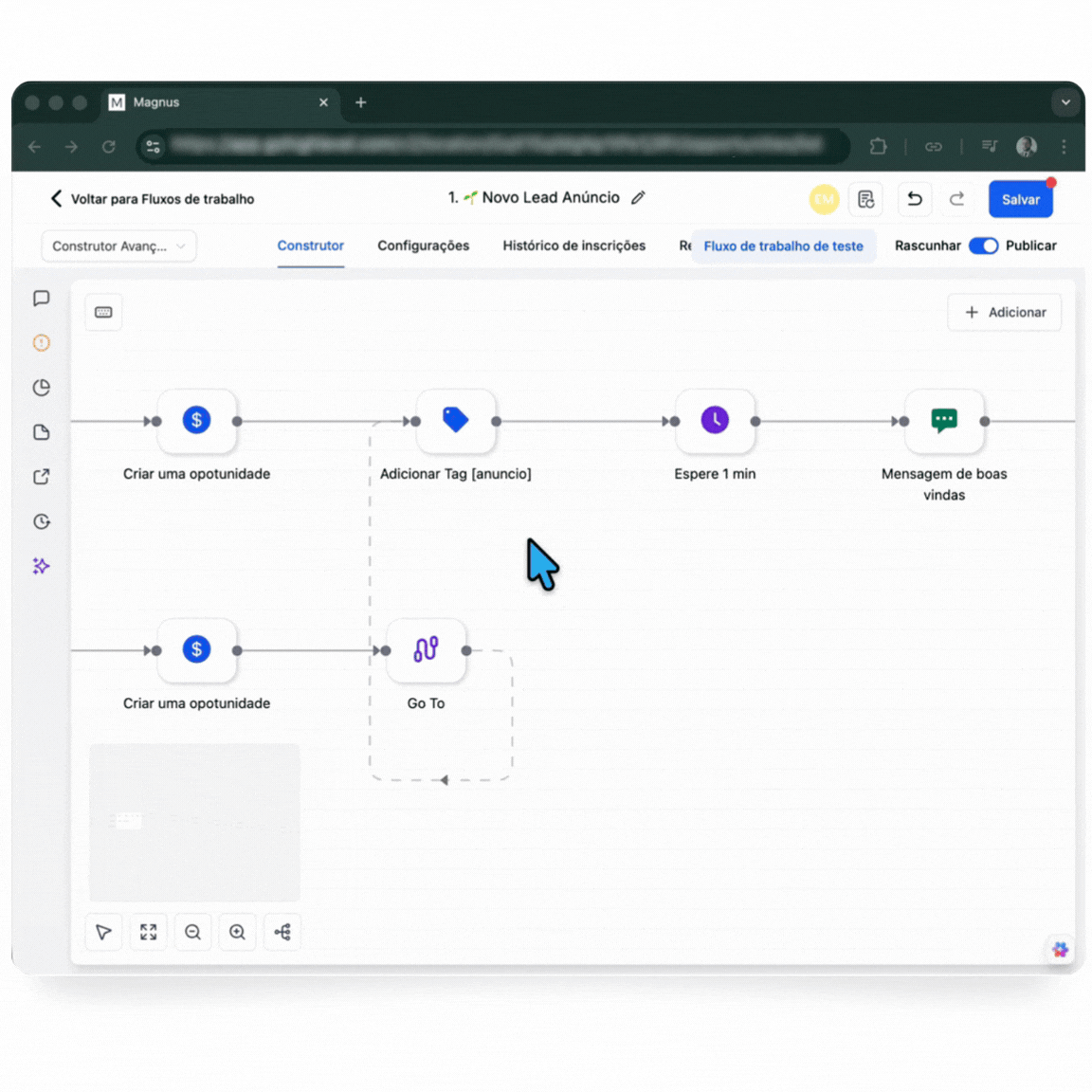Expand the browser tab list chevron
Viewport: 1092px width, 1092px height.
[1065, 102]
